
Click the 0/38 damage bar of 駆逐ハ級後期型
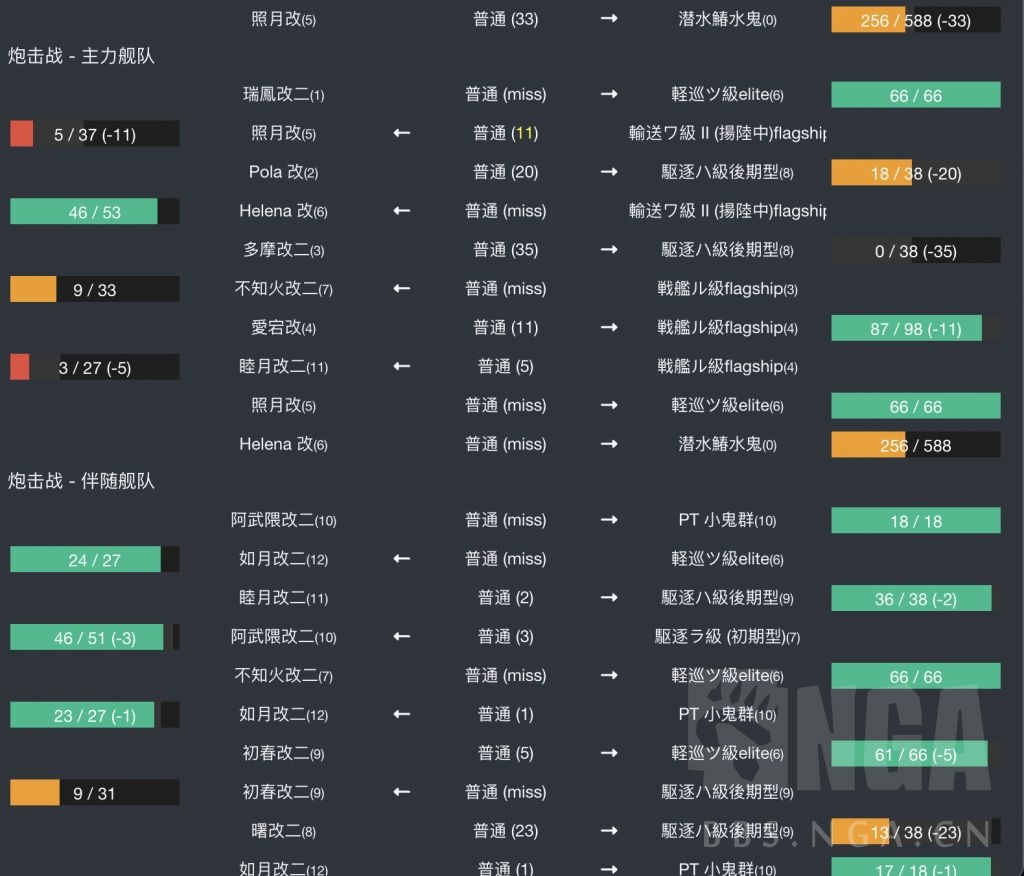pos(915,250)
